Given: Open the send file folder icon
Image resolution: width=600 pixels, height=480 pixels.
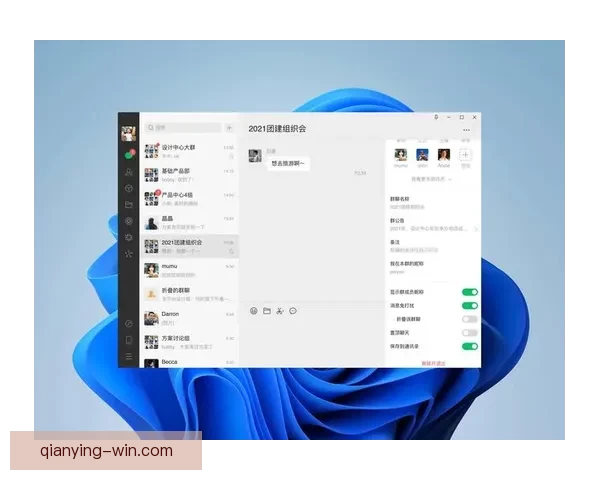Looking at the screenshot, I should 267,311.
